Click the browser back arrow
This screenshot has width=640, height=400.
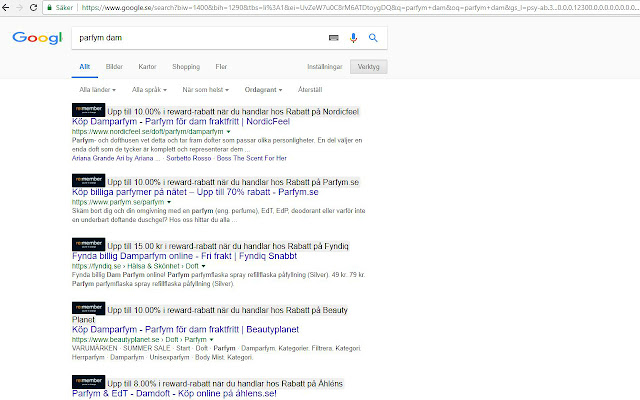[6, 7]
